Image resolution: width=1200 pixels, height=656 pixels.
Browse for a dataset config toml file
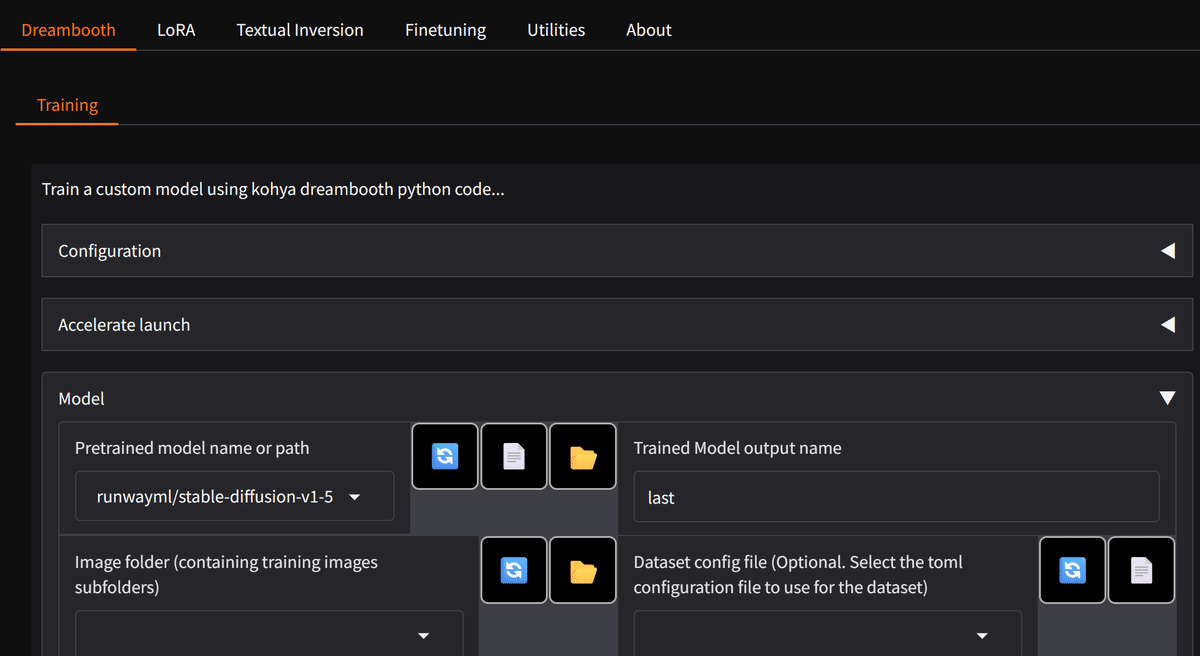(1141, 571)
